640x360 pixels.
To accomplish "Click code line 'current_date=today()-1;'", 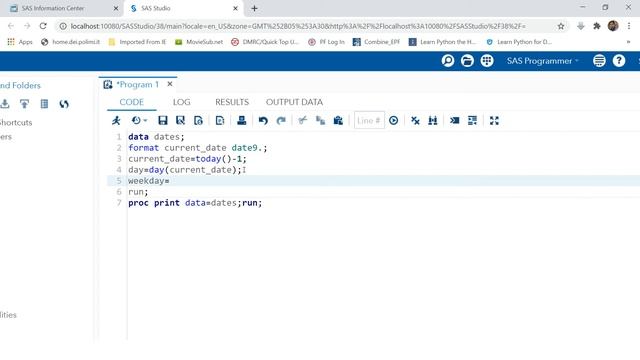I will tap(187, 159).
